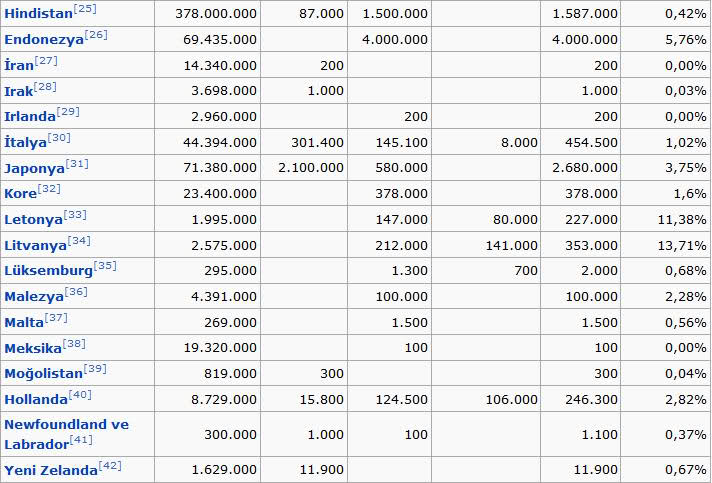Click the Endonezya country link

tap(43, 41)
